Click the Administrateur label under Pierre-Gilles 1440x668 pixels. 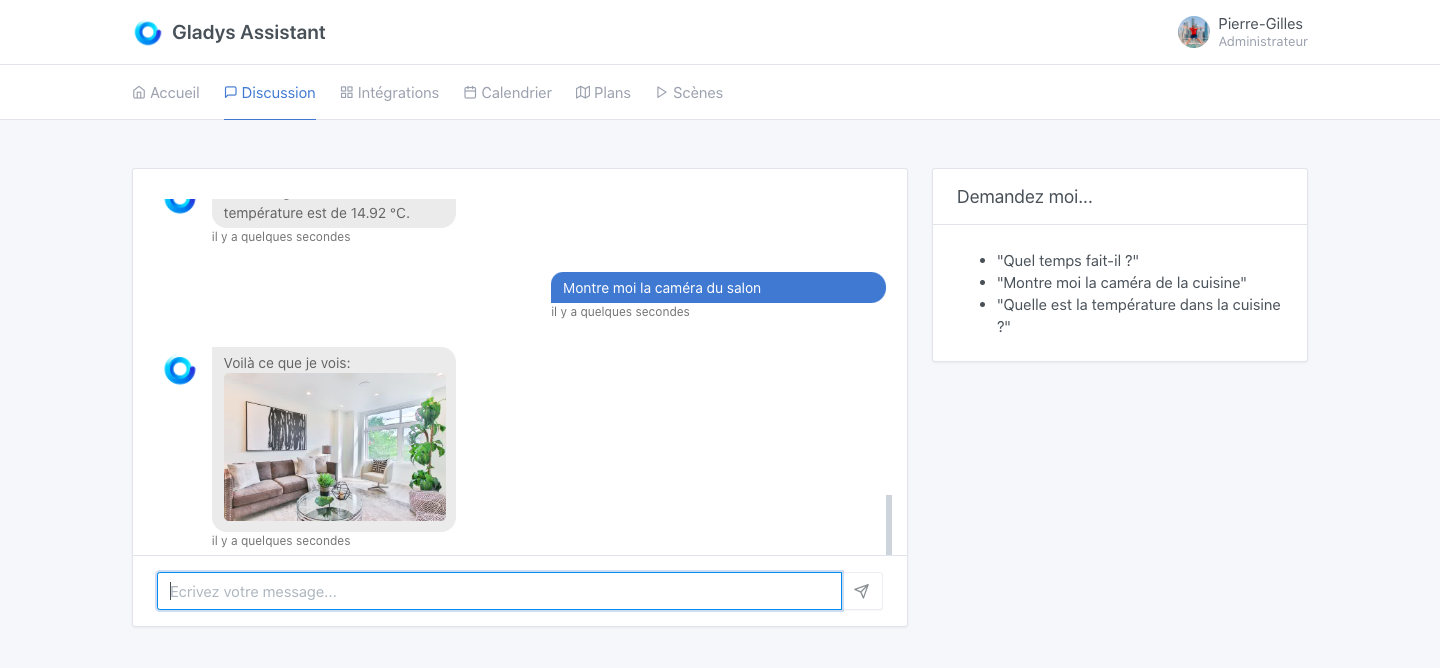click(x=1263, y=41)
